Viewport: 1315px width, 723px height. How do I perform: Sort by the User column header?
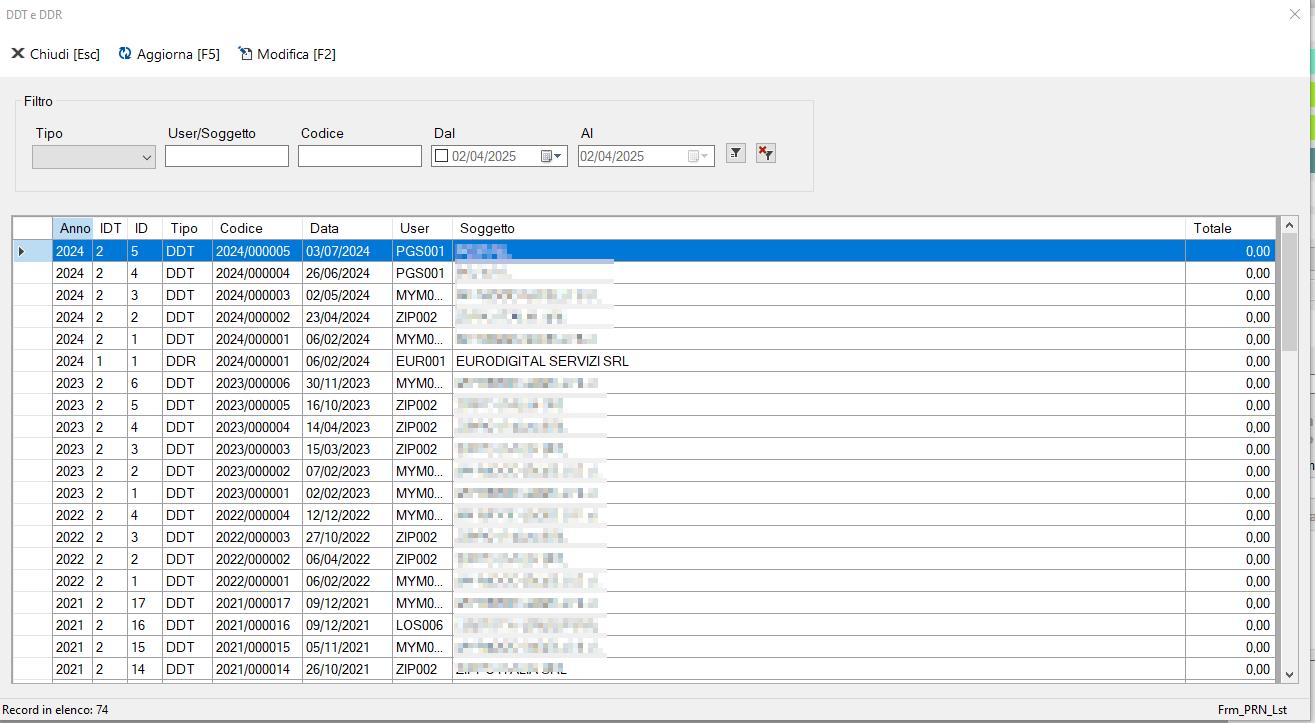click(422, 228)
